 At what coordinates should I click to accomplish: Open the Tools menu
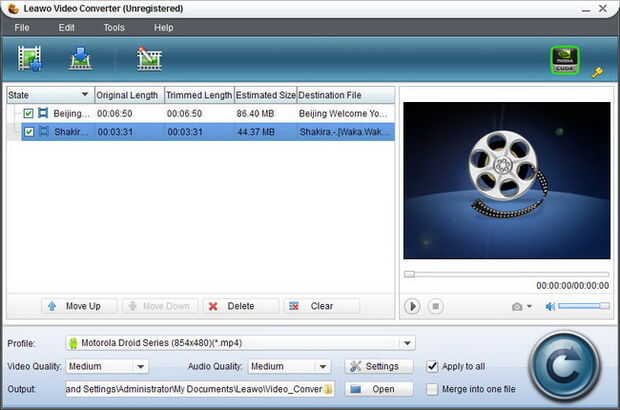(114, 28)
